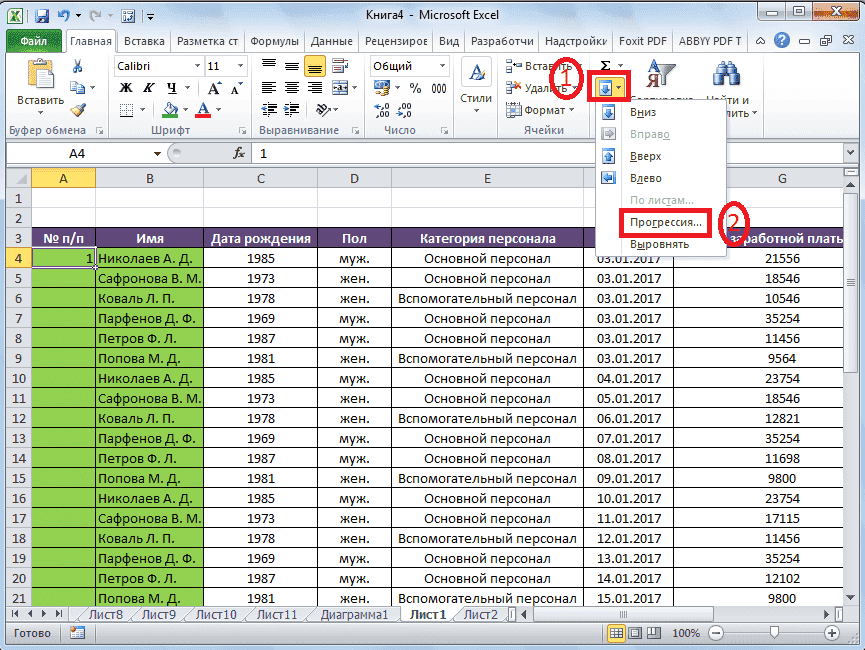Open the font name dropdown showing Calibri
The height and width of the screenshot is (650, 865).
[196, 66]
